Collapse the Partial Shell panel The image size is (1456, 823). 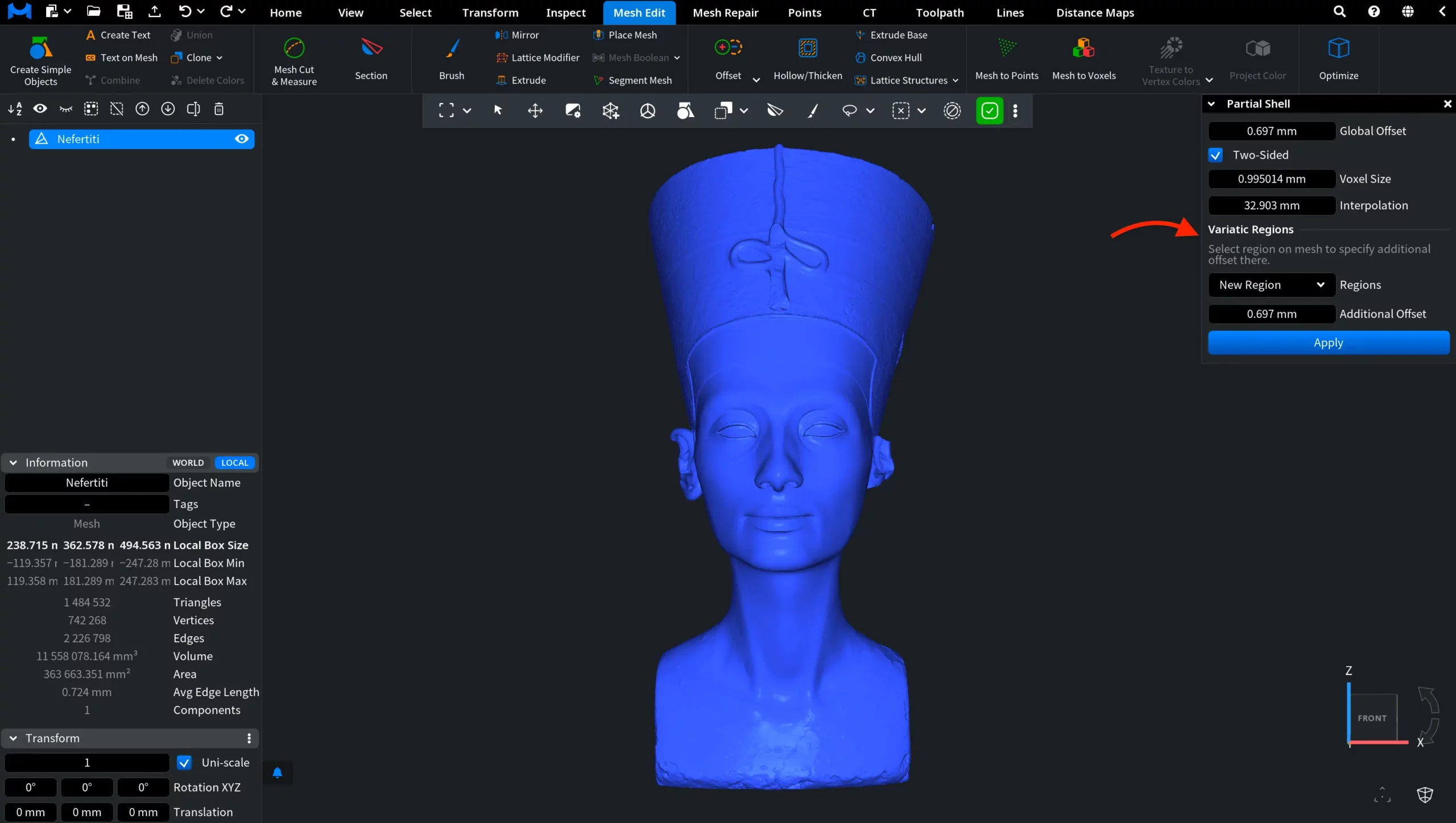1211,104
